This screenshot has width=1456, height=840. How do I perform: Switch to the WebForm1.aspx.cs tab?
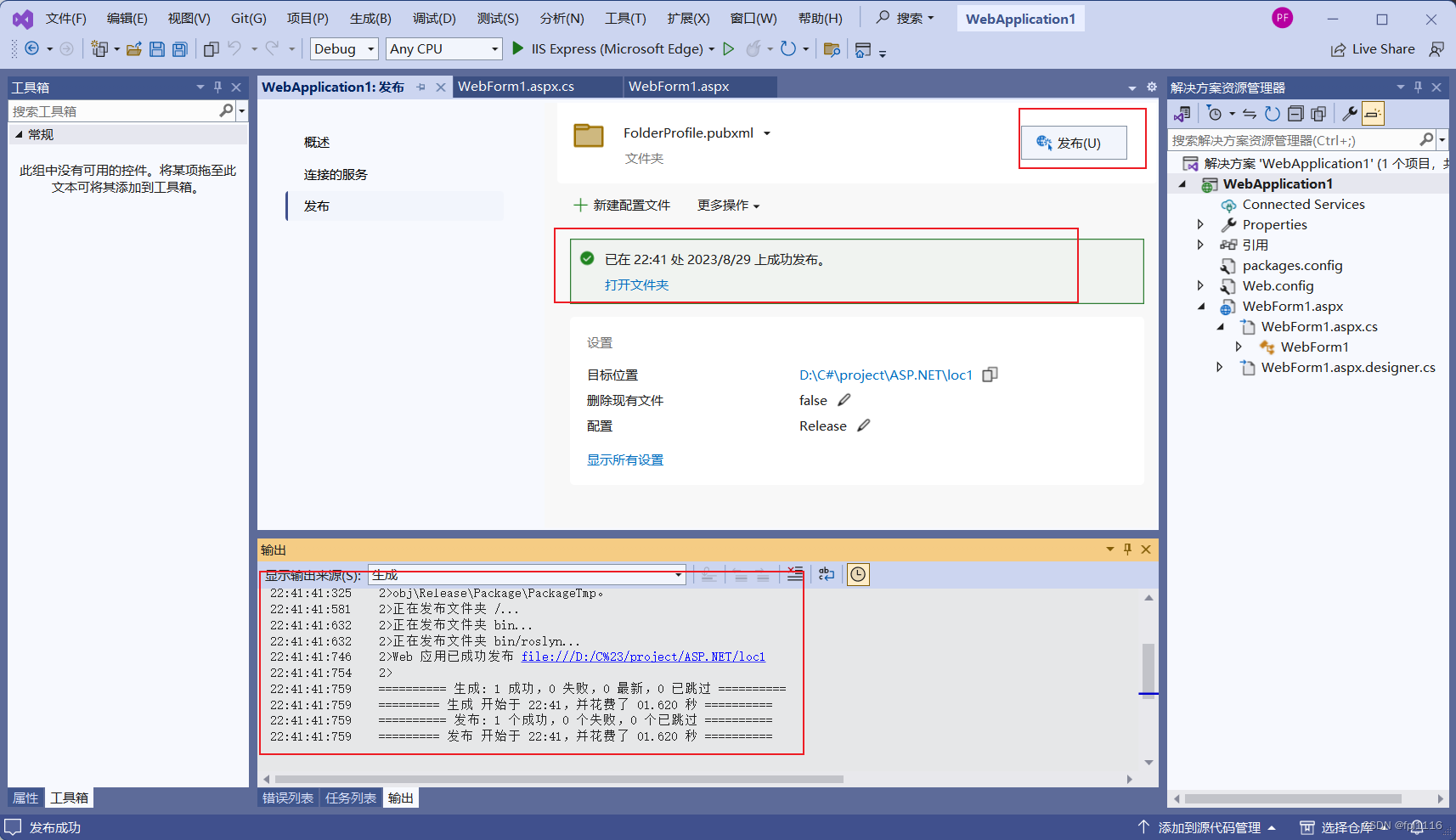click(x=516, y=87)
